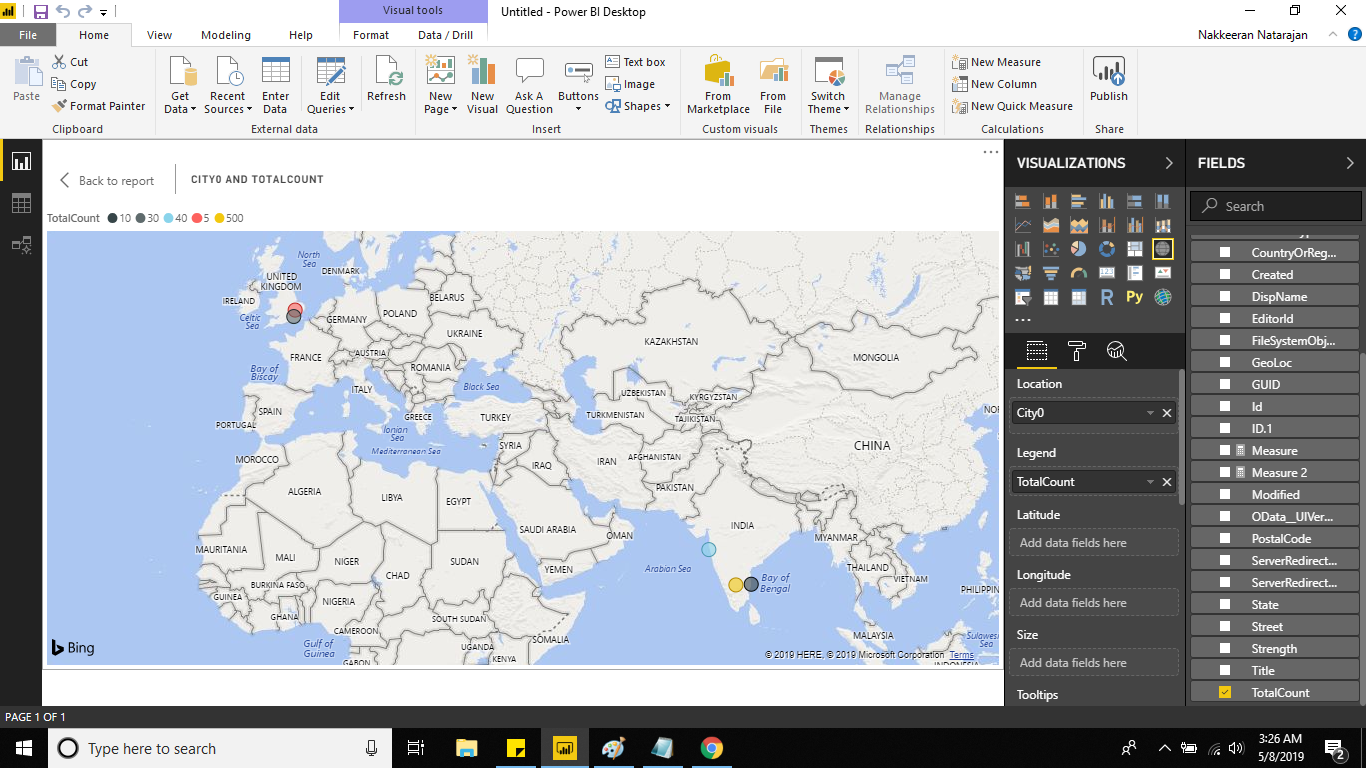Choose the waterfall chart visual
1366x768 pixels.
click(x=1023, y=249)
